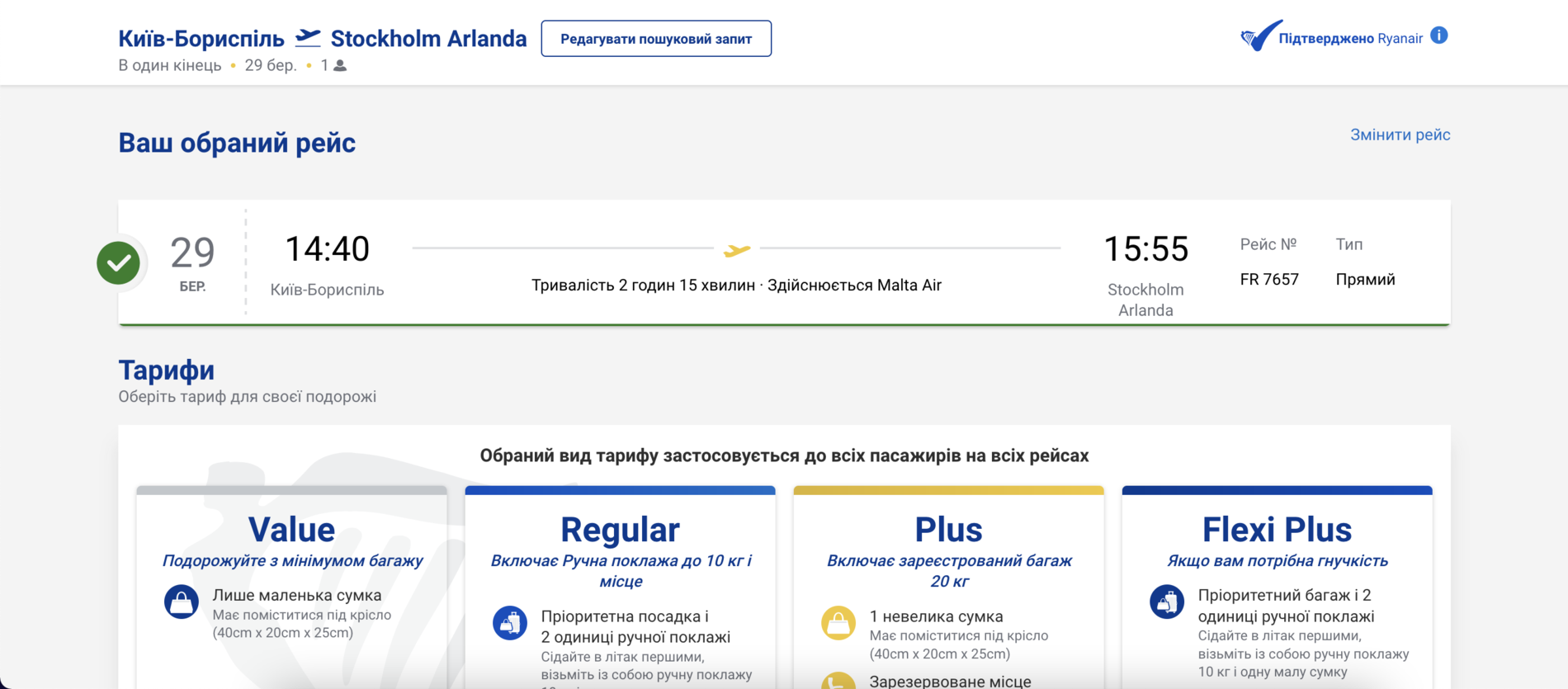
Task: Click the flight duration Malta Air text
Action: 736,286
